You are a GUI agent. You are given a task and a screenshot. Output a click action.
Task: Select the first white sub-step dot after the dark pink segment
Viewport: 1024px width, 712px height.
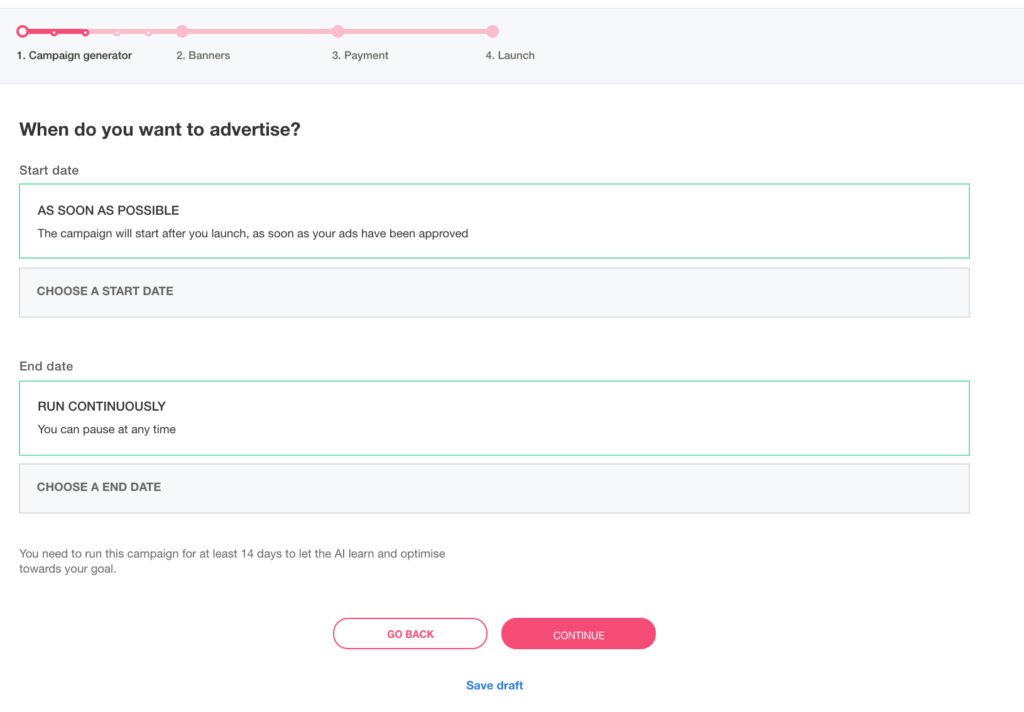click(x=117, y=33)
